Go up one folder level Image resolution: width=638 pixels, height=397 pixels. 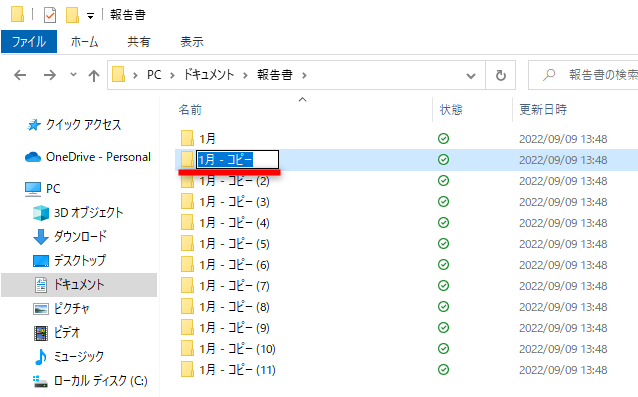coord(94,75)
